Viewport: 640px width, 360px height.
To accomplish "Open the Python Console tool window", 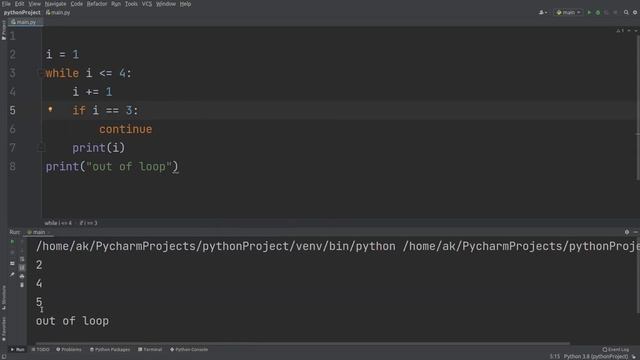I will pyautogui.click(x=189, y=349).
